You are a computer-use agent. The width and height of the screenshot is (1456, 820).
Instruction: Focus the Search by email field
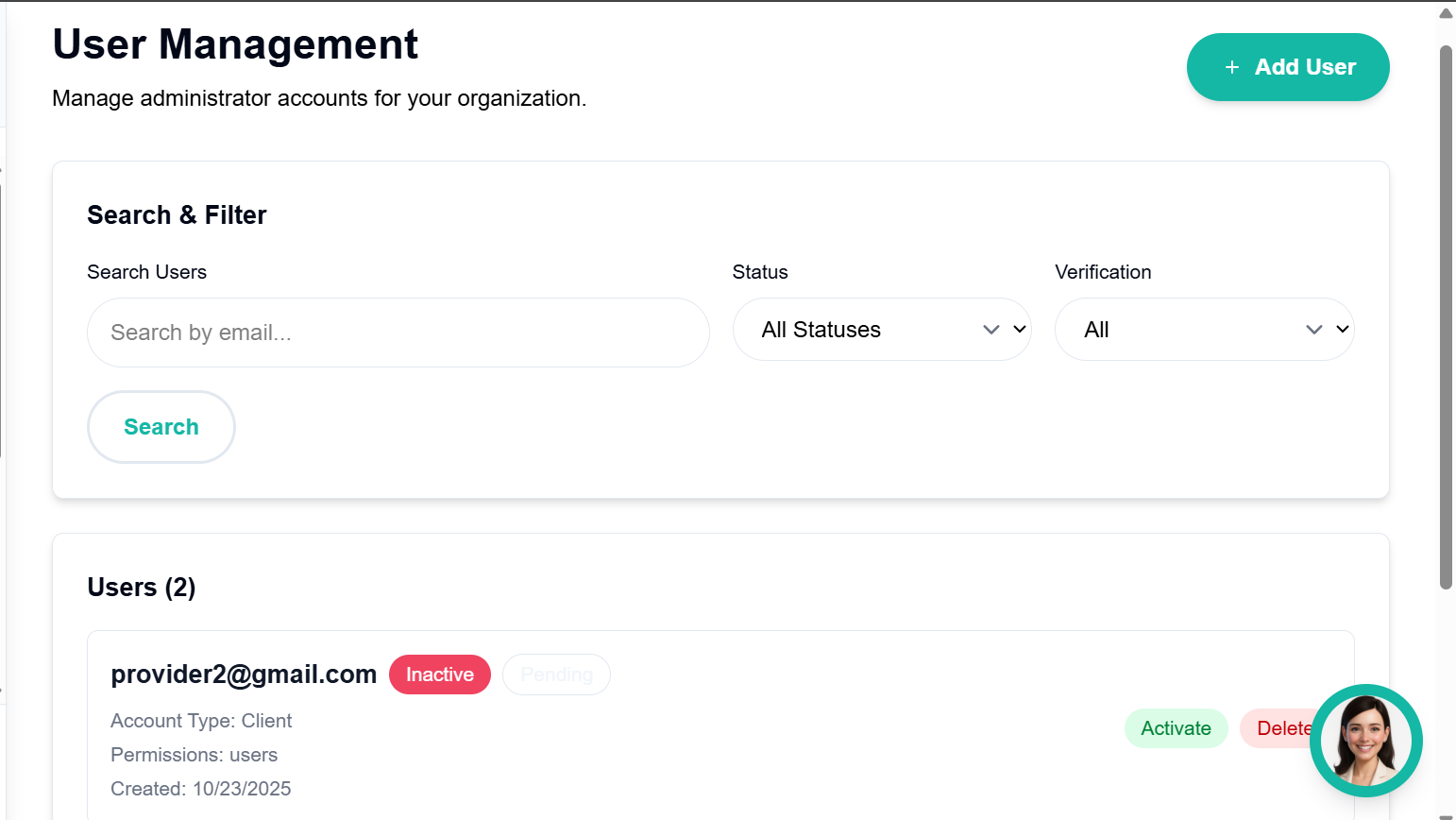[x=398, y=333]
